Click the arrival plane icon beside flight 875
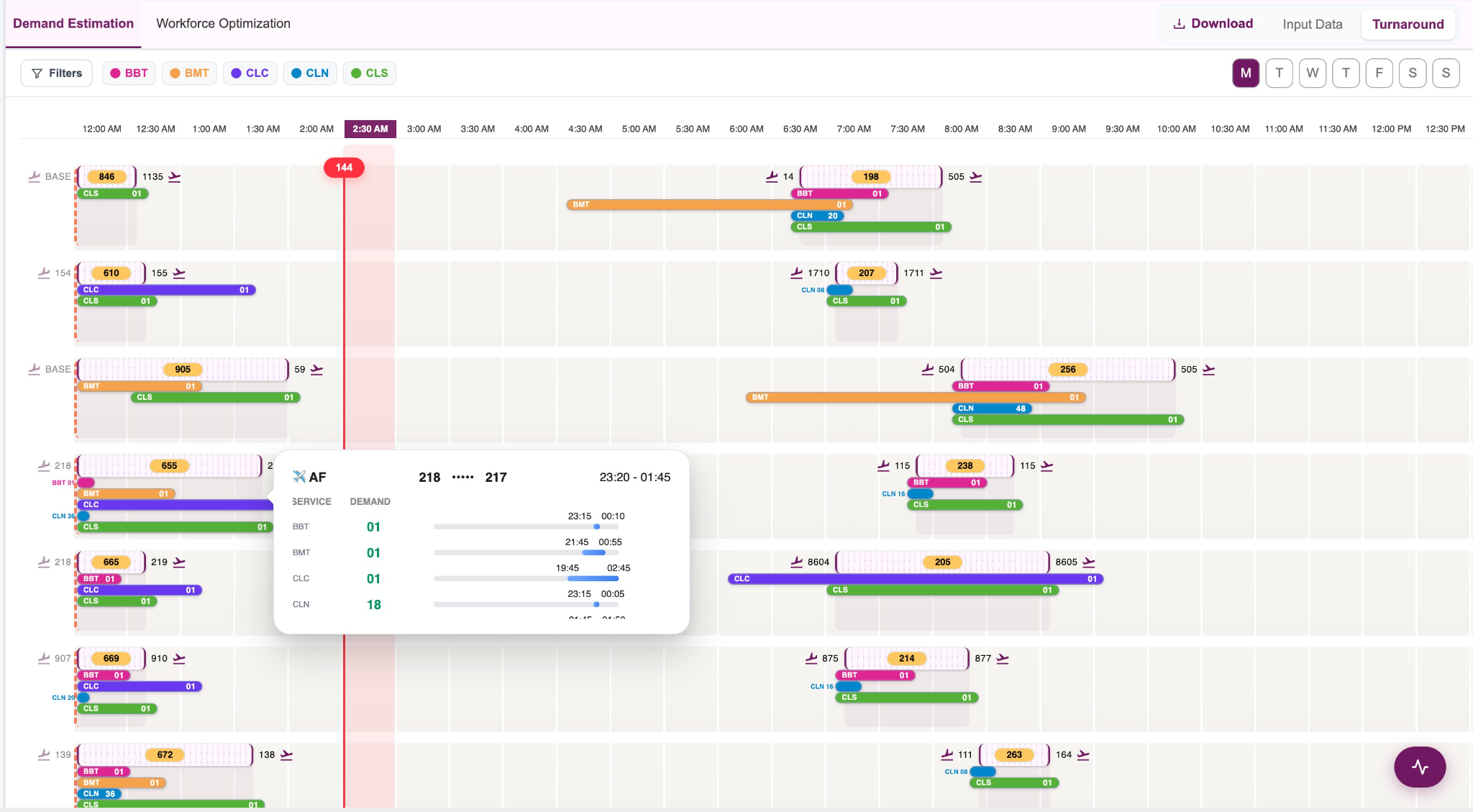1473x812 pixels. click(x=811, y=659)
